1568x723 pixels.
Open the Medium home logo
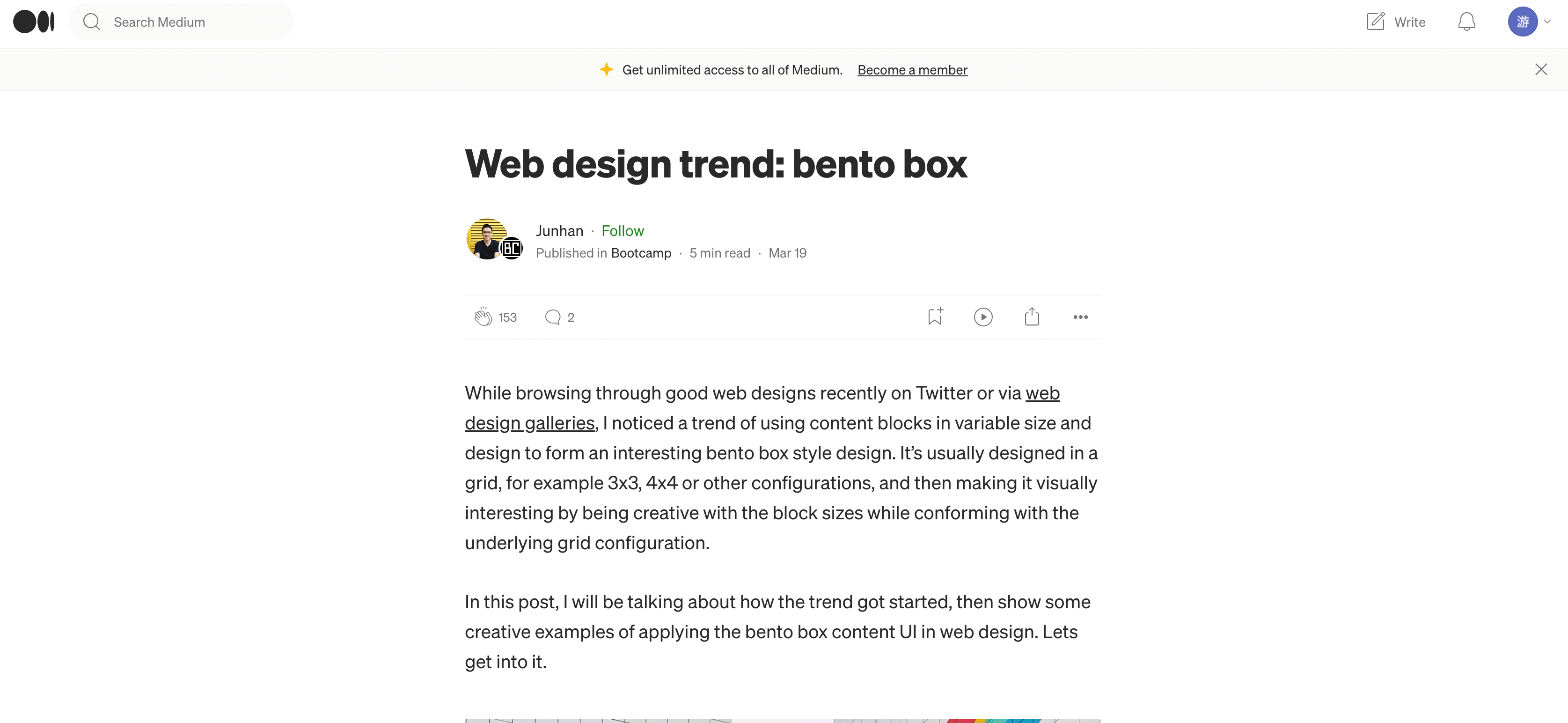click(34, 22)
